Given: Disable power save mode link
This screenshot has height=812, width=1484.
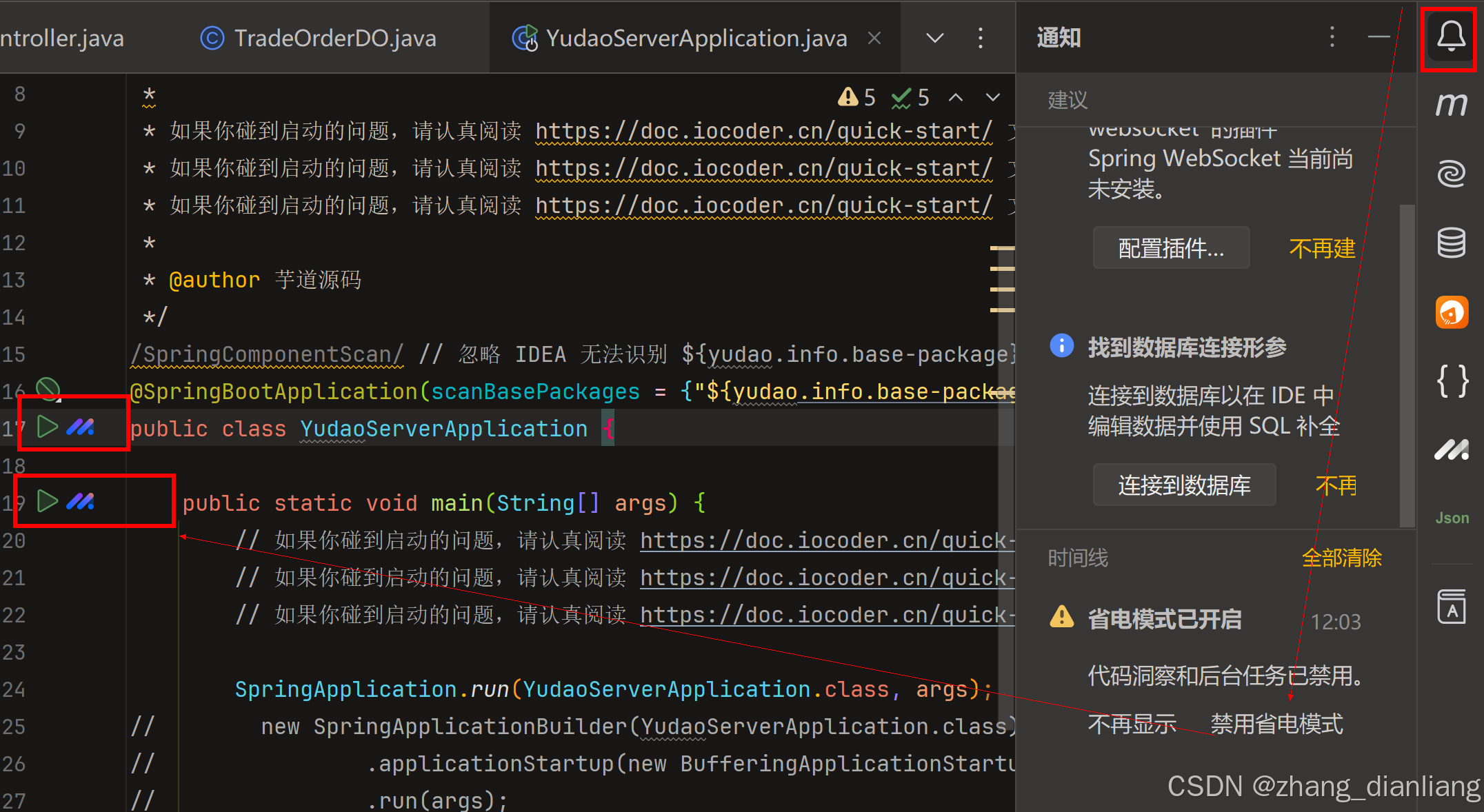Looking at the screenshot, I should click(x=1276, y=724).
